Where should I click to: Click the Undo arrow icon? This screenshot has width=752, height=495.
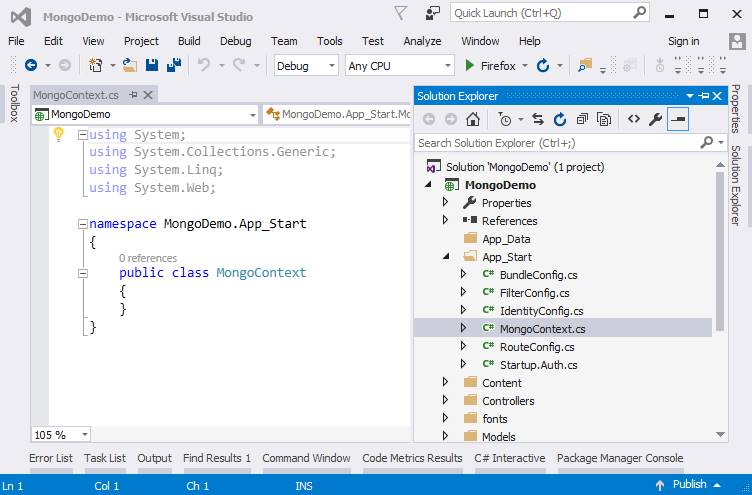(204, 65)
